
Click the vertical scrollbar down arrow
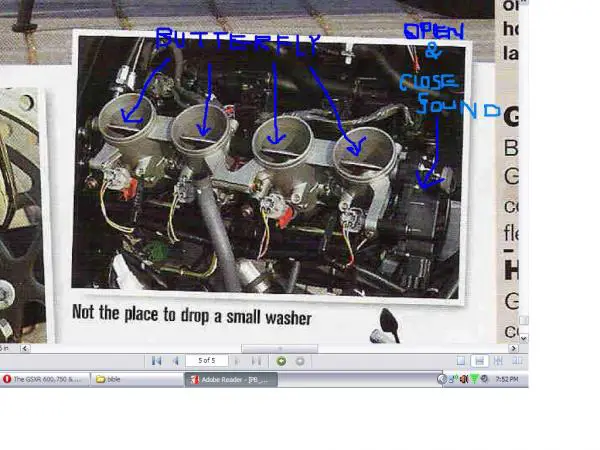[523, 338]
